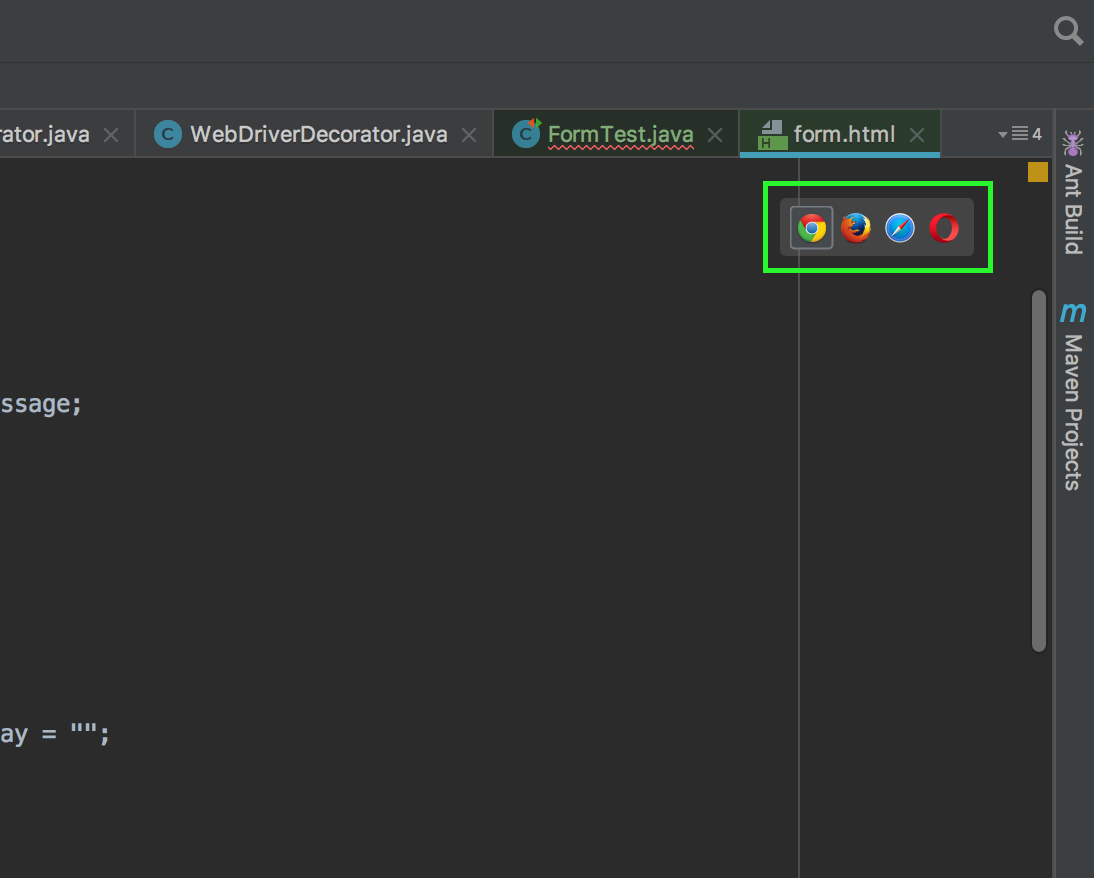Launch Safari browser preview icon

click(x=900, y=229)
